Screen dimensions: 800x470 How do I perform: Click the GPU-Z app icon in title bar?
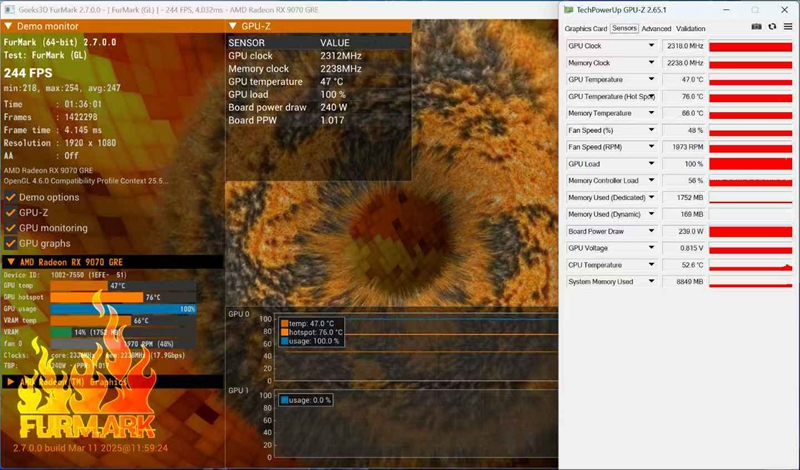(x=569, y=9)
